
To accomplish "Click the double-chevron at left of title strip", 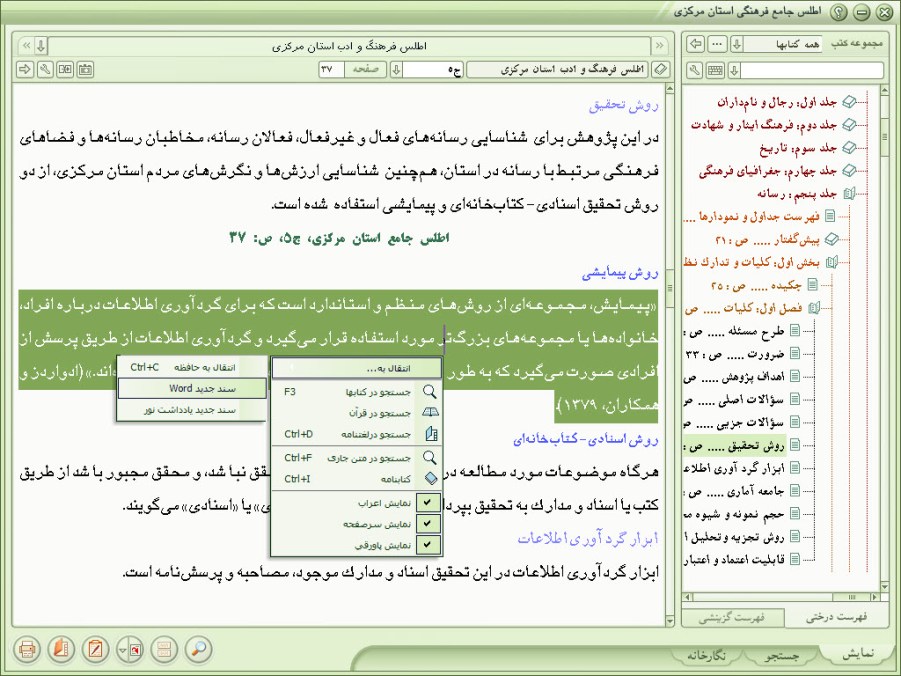I will (x=26, y=45).
